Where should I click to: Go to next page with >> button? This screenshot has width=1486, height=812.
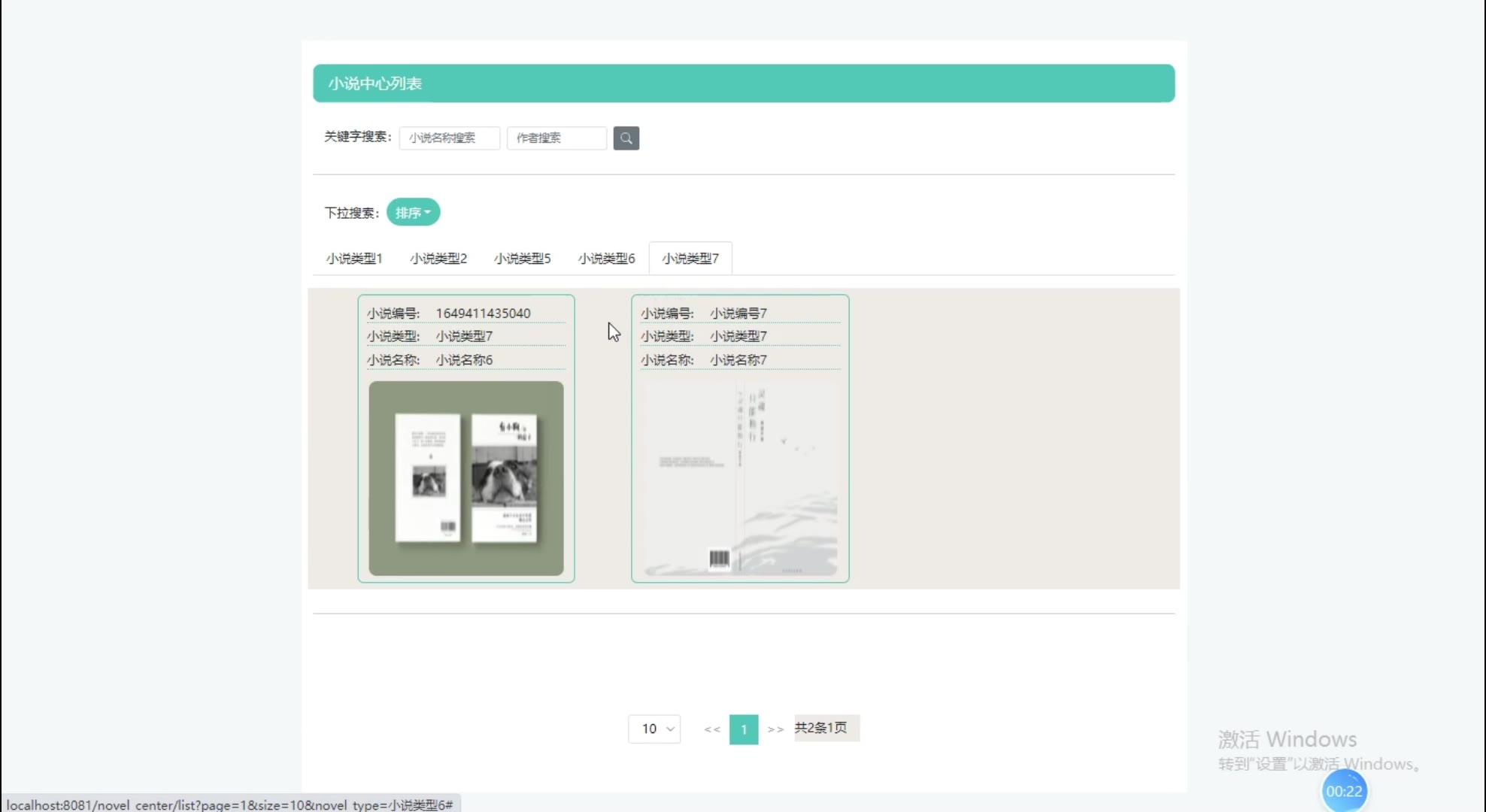point(775,729)
